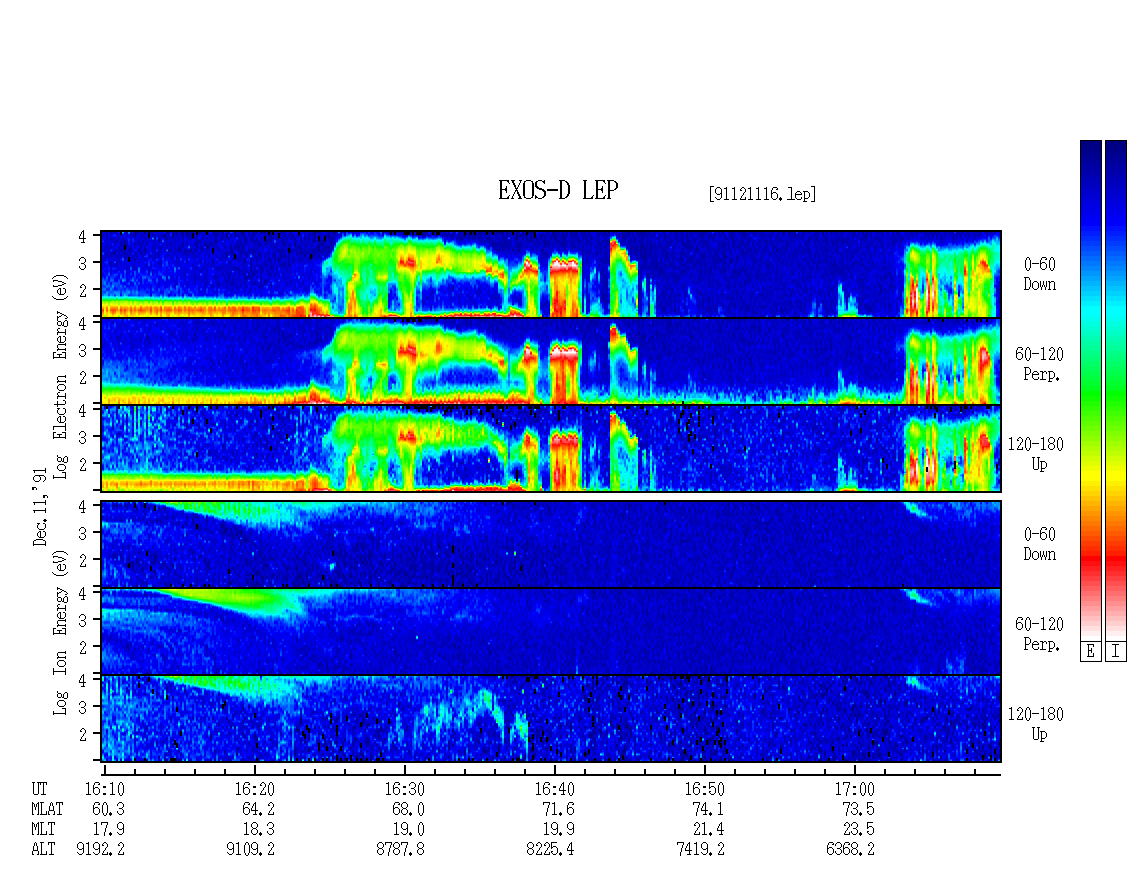Open the ion 0-60 Down spectrogram panel
1130x875 pixels.
pyautogui.click(x=551, y=544)
